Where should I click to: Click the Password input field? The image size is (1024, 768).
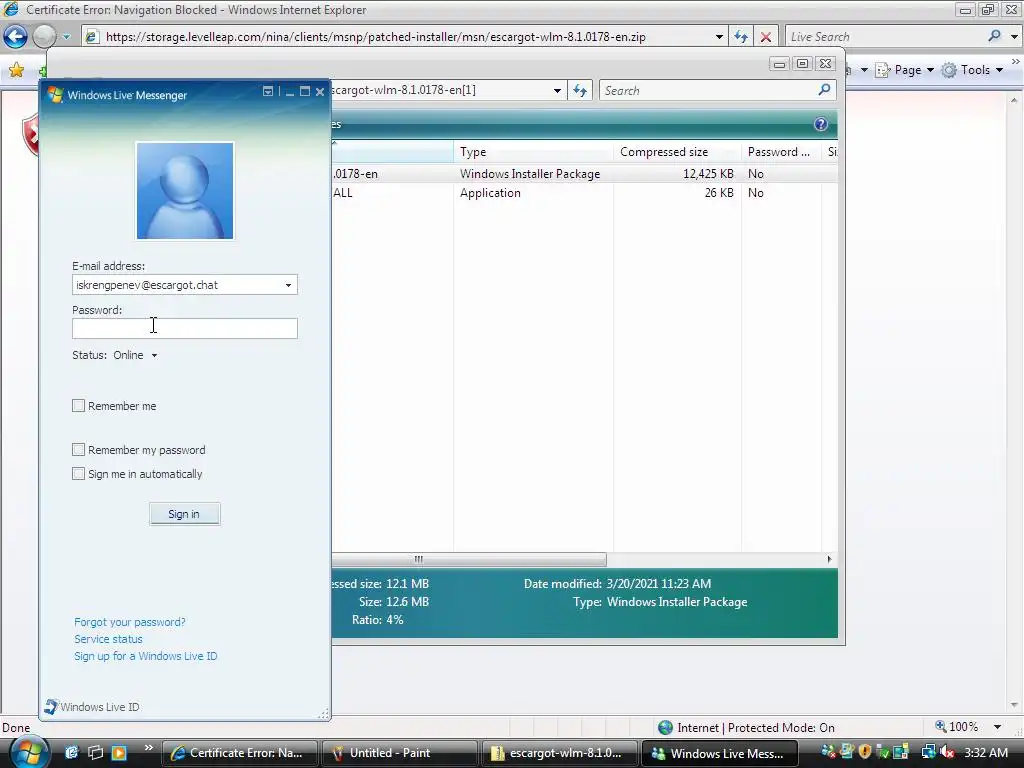pyautogui.click(x=185, y=328)
